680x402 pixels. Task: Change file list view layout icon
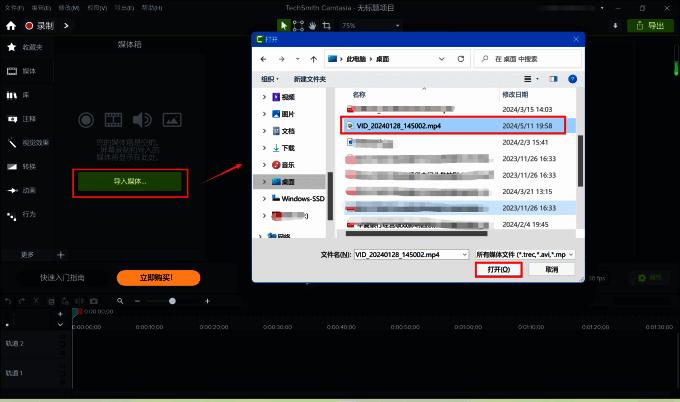coord(528,79)
